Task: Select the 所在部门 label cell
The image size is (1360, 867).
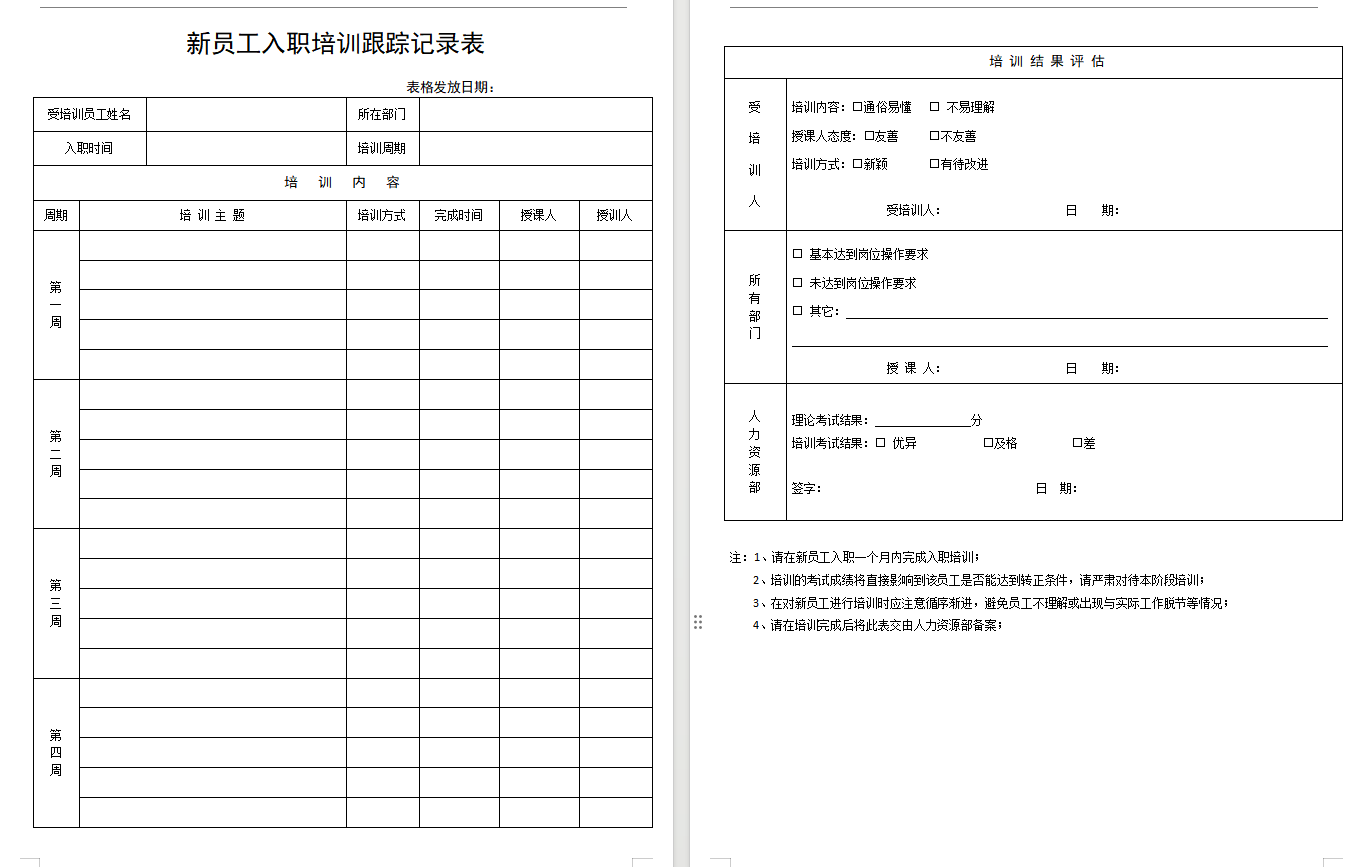Action: click(382, 114)
